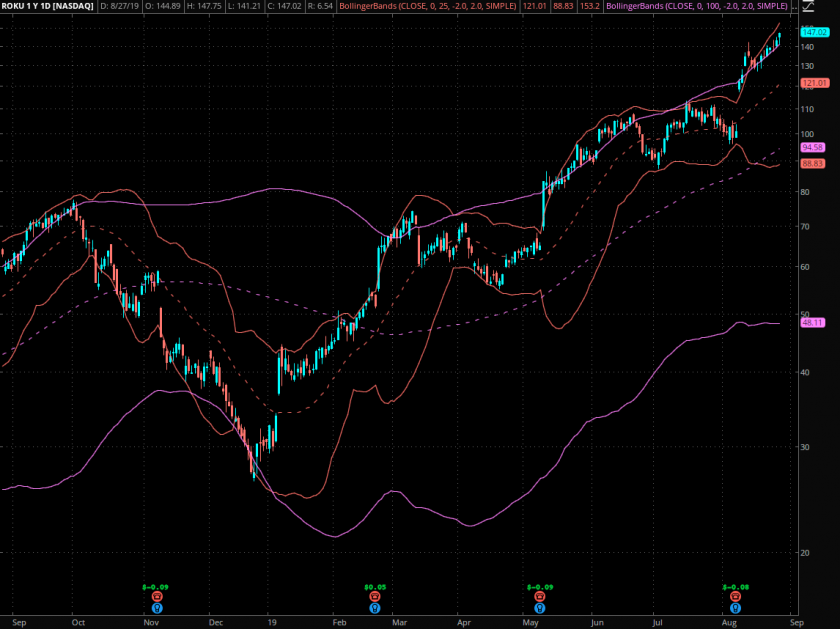
Task: Select the red earnings icon in May
Action: pyautogui.click(x=540, y=596)
